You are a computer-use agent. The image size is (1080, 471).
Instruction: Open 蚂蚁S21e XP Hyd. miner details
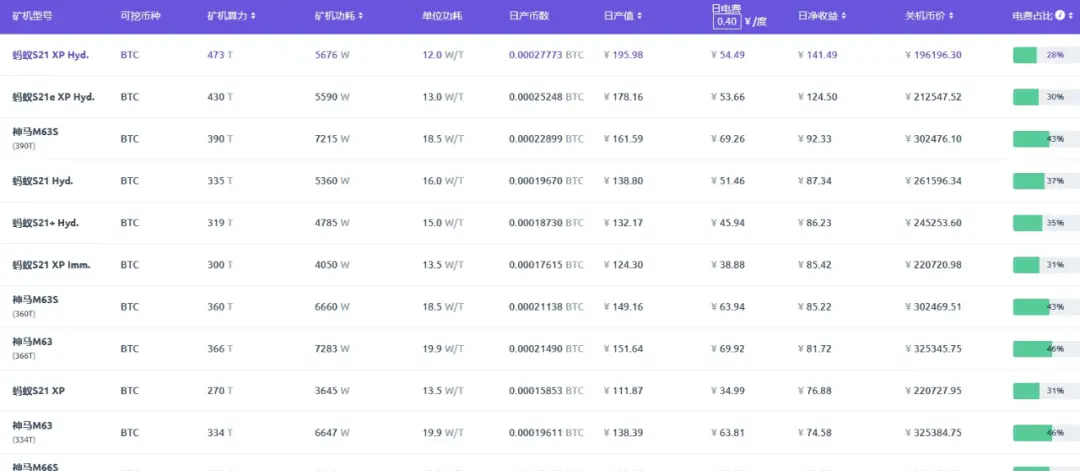coord(54,97)
